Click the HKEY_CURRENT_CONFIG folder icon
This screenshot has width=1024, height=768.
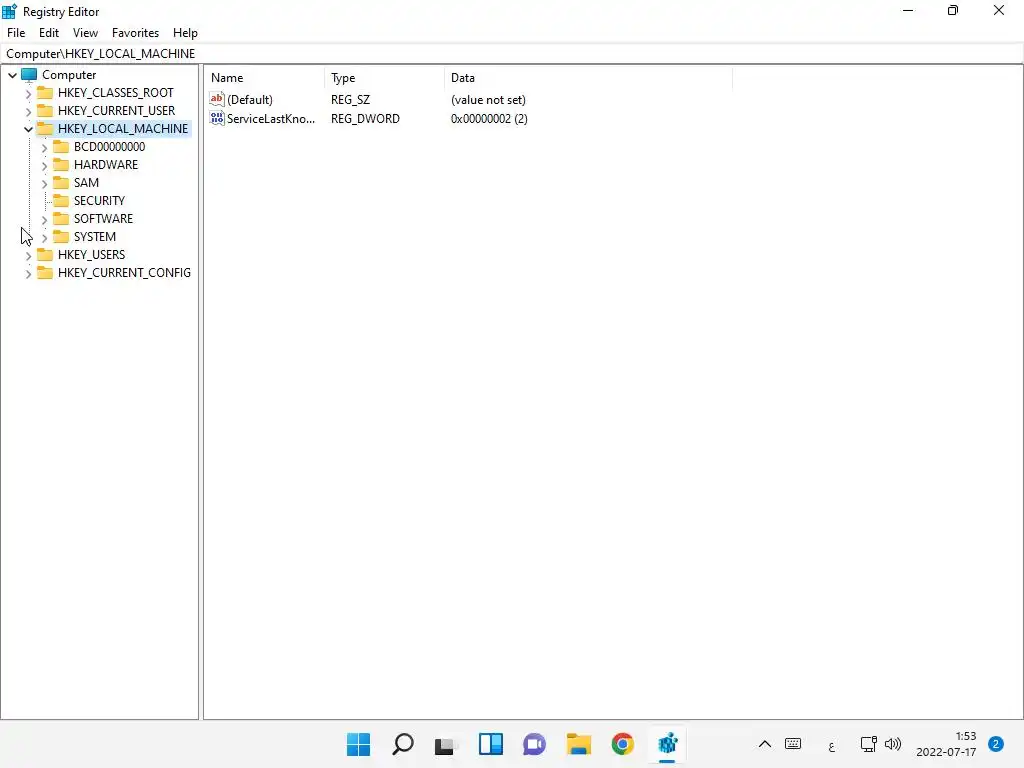(45, 272)
